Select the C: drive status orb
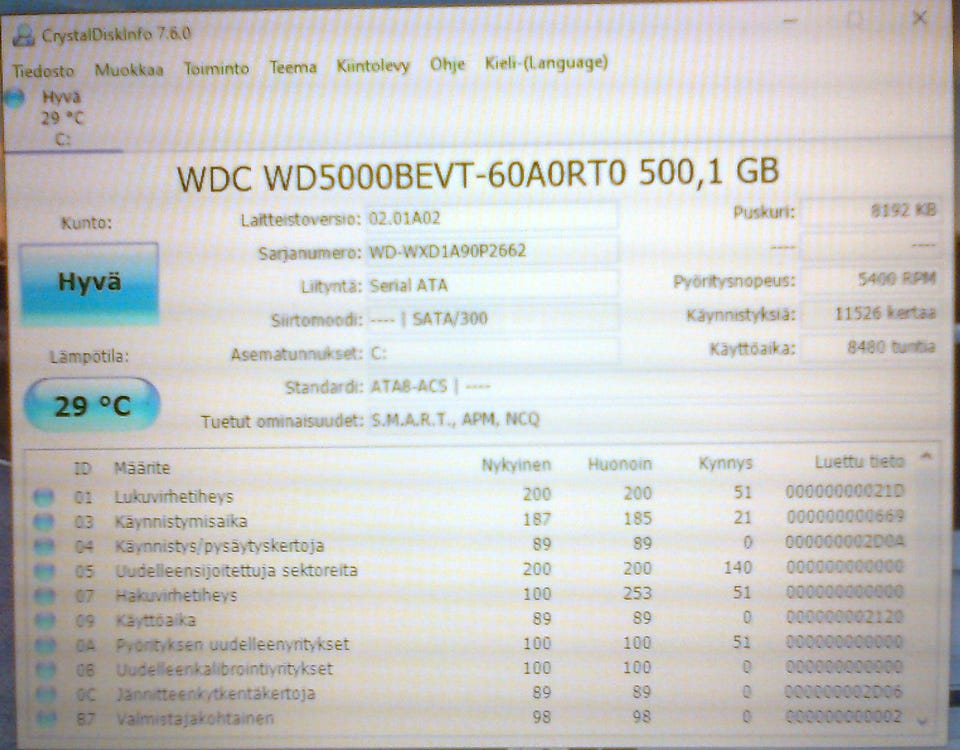960x750 pixels. click(13, 99)
